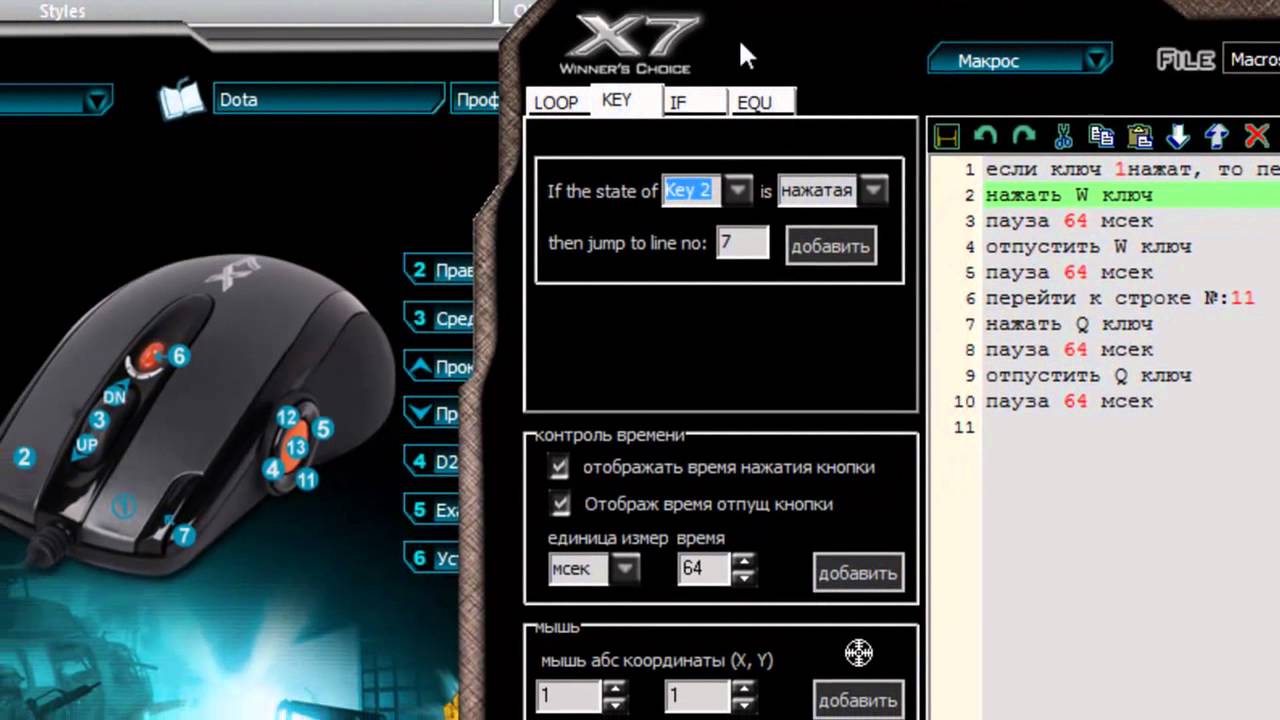Screen dimensions: 1280x720
Task: Click the X coordinate input field
Action: (x=570, y=696)
